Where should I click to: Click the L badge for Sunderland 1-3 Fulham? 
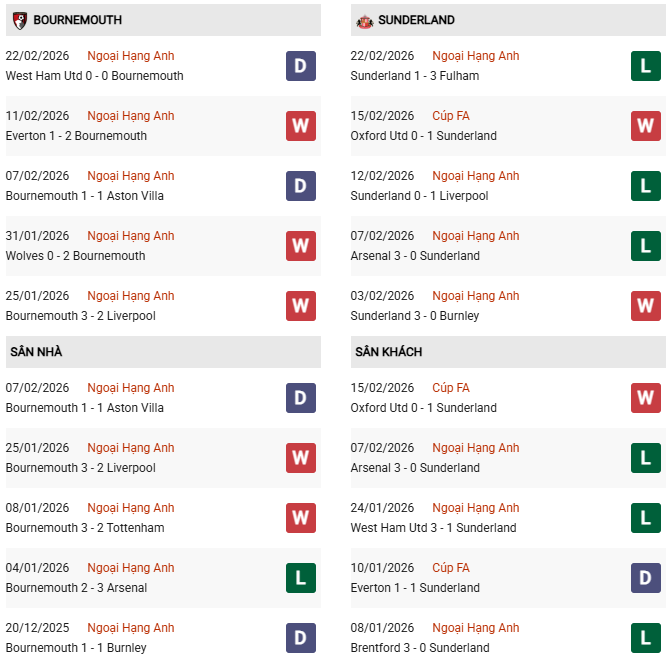pyautogui.click(x=646, y=66)
